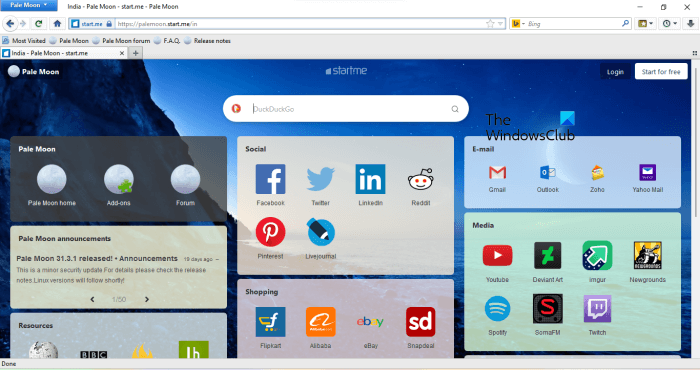
Task: Open the Youtube icon
Action: pyautogui.click(x=497, y=256)
